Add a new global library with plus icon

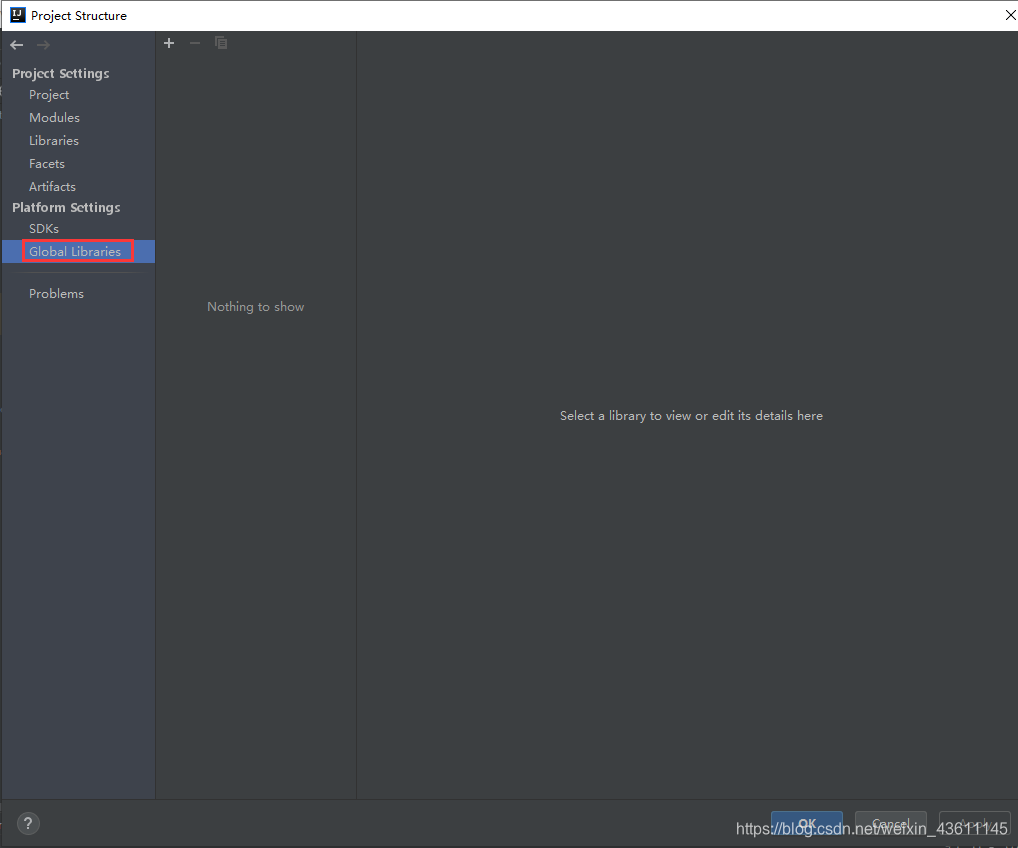[169, 43]
